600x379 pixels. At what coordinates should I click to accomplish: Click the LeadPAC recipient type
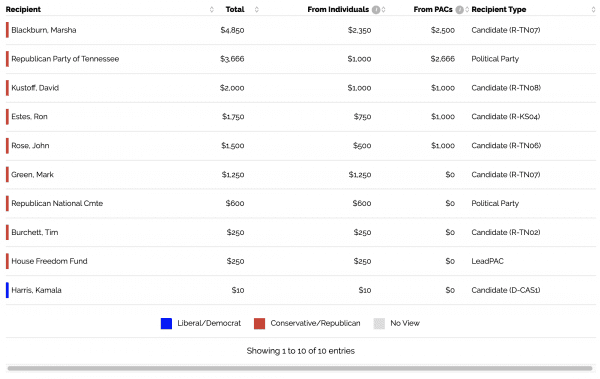(x=488, y=261)
